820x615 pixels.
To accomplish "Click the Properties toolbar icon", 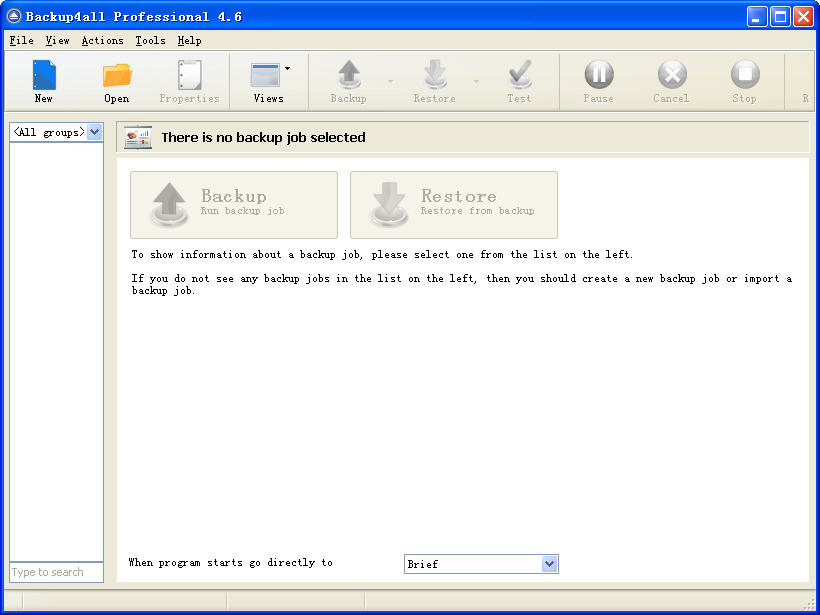I will click(x=189, y=75).
